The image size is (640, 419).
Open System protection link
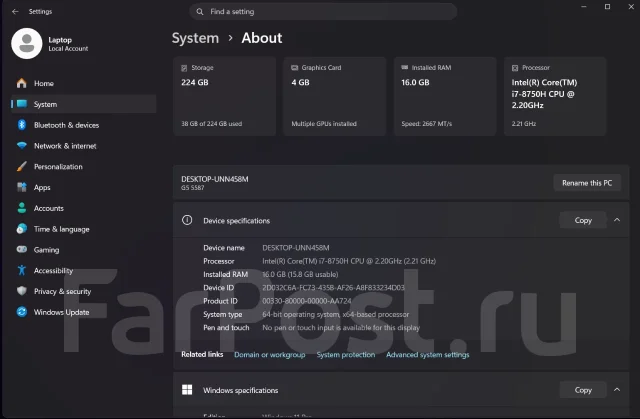coord(346,355)
